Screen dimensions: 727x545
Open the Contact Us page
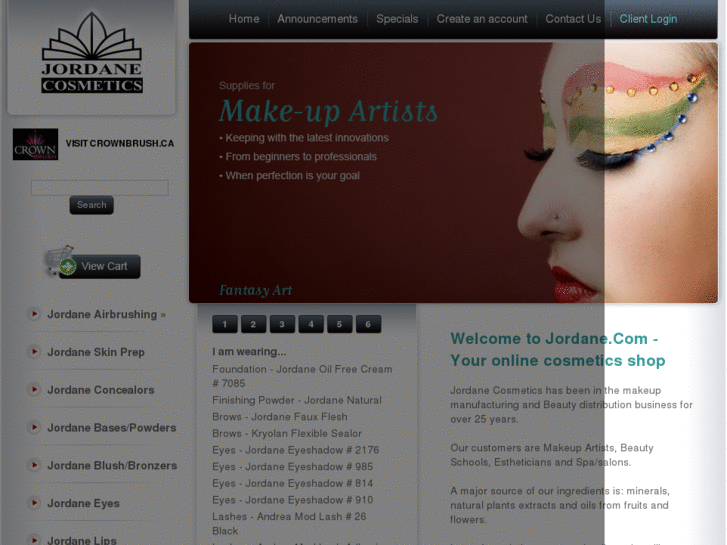click(573, 19)
